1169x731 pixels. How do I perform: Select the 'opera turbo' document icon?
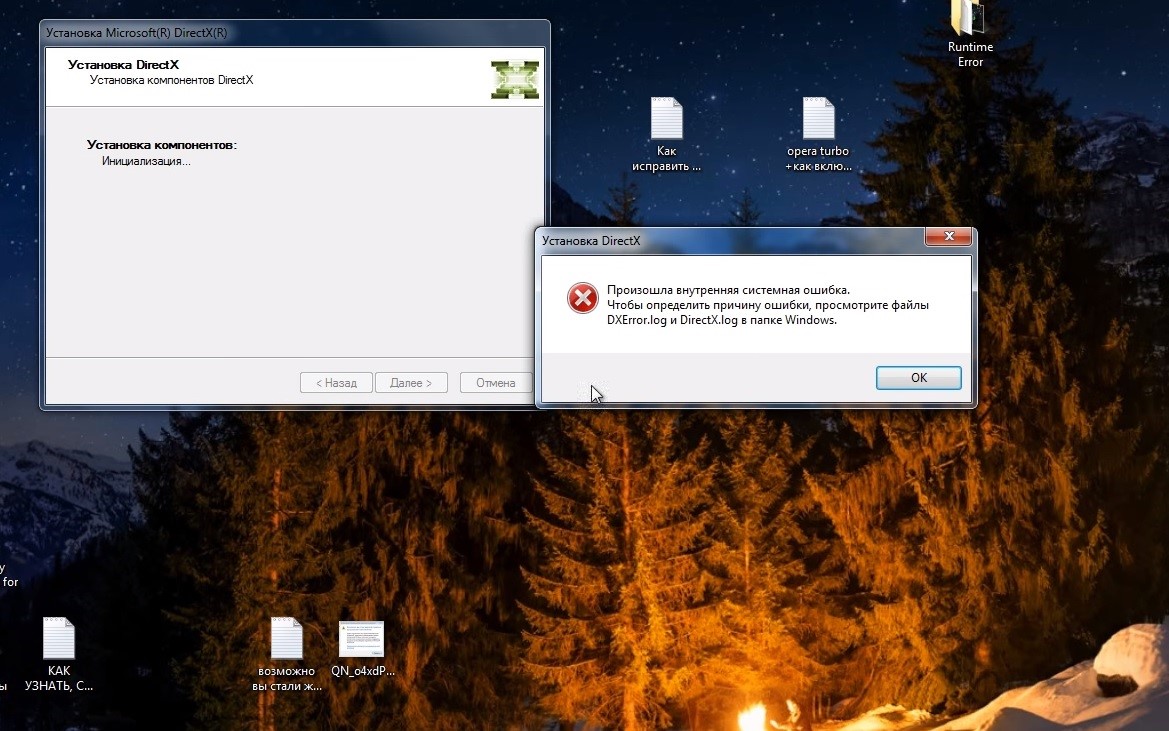click(818, 119)
